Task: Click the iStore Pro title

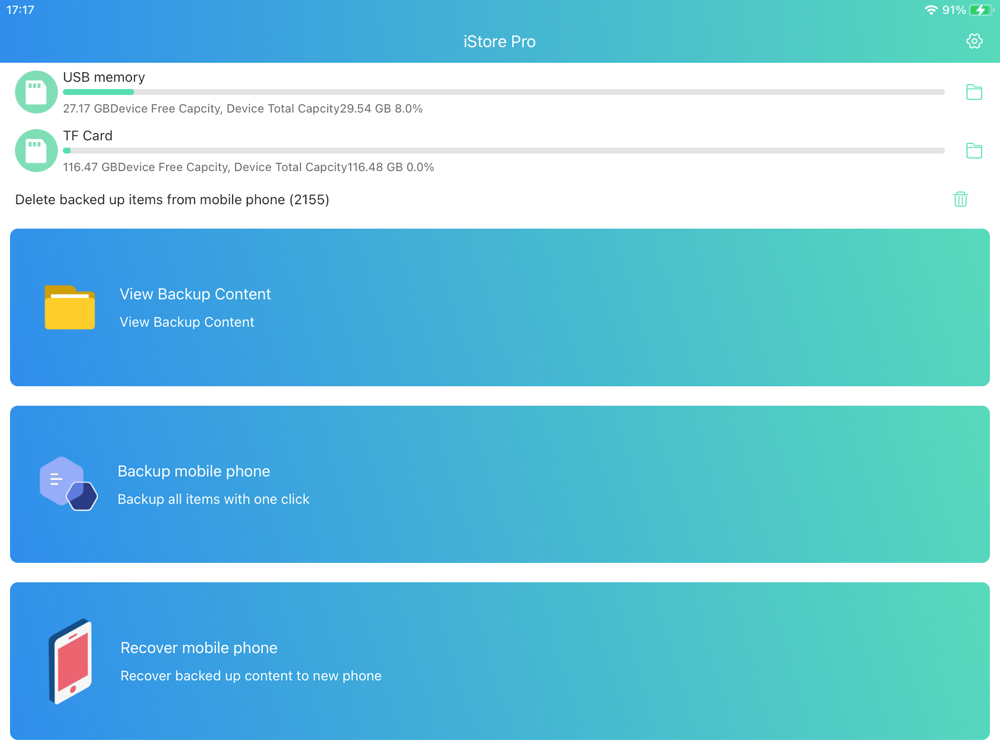Action: click(x=499, y=41)
